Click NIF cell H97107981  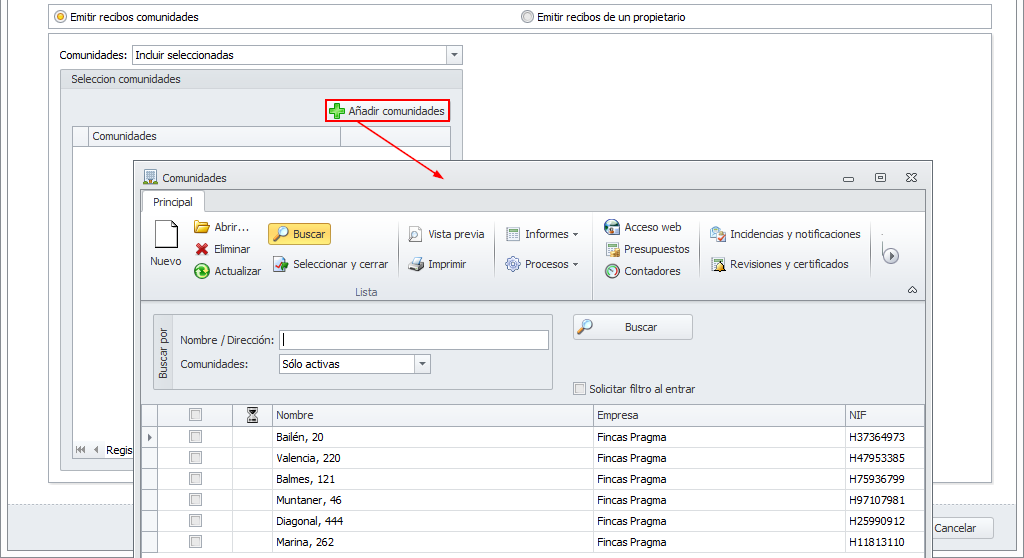pyautogui.click(x=885, y=500)
